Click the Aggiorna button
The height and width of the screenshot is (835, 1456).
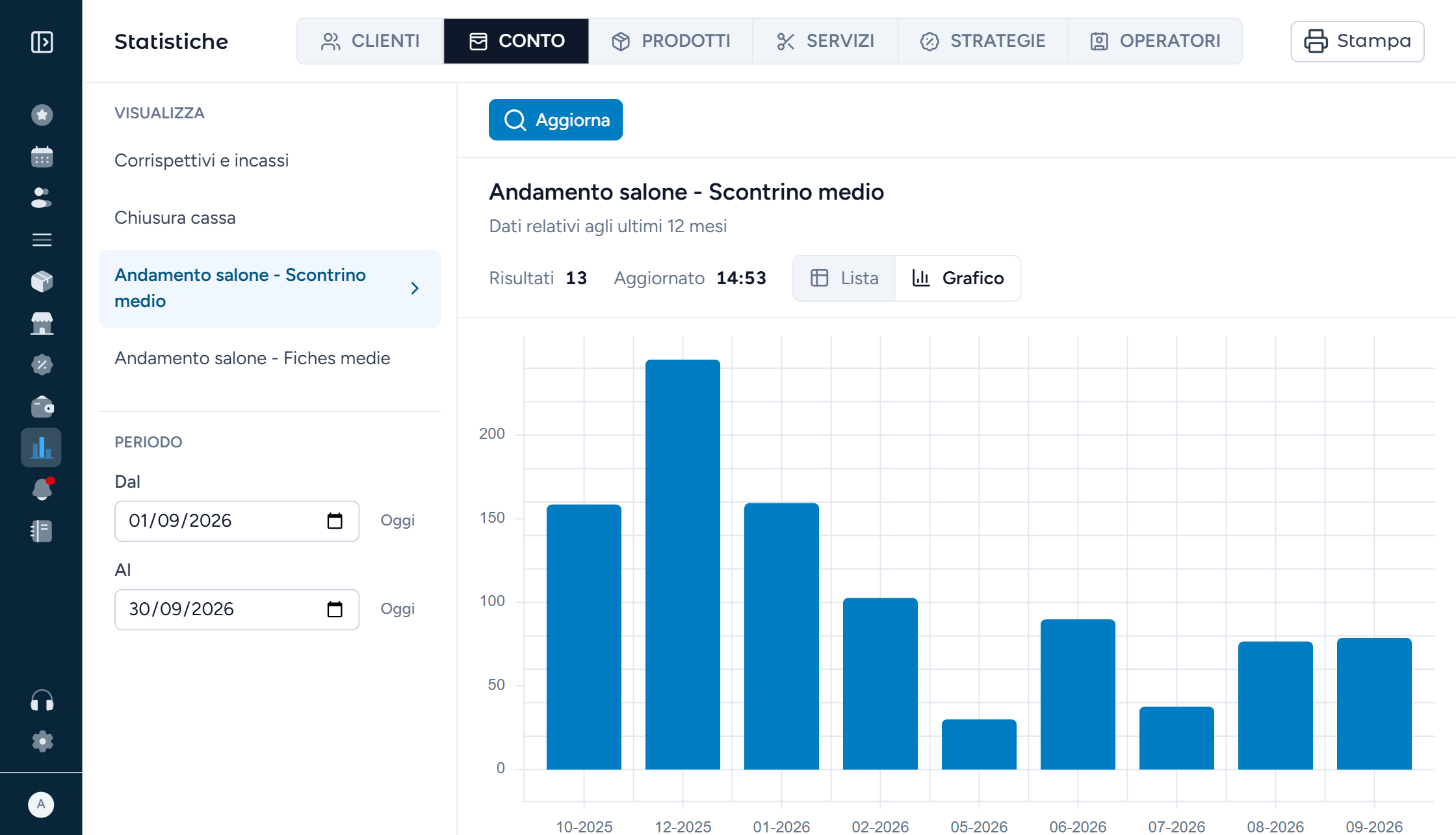coord(556,120)
